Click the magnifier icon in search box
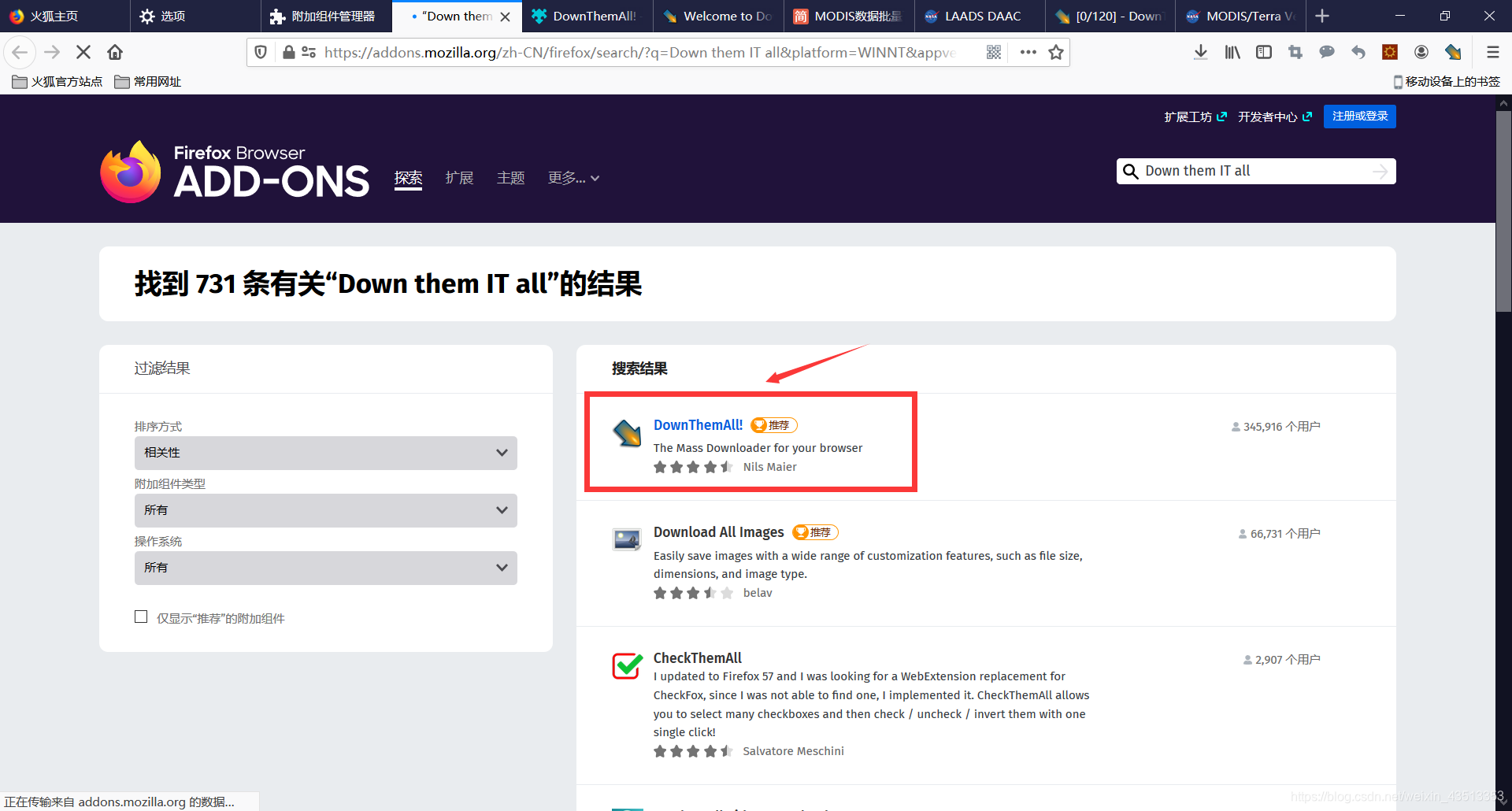1512x811 pixels. pos(1131,172)
